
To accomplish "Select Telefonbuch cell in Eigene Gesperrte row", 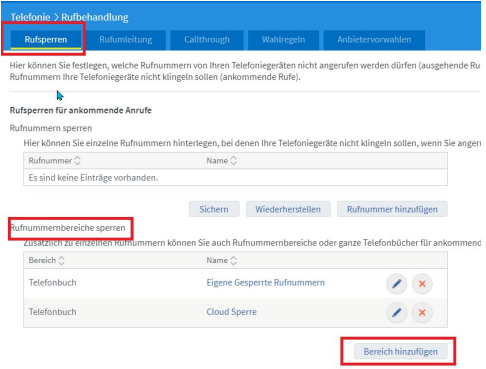I will tap(52, 283).
